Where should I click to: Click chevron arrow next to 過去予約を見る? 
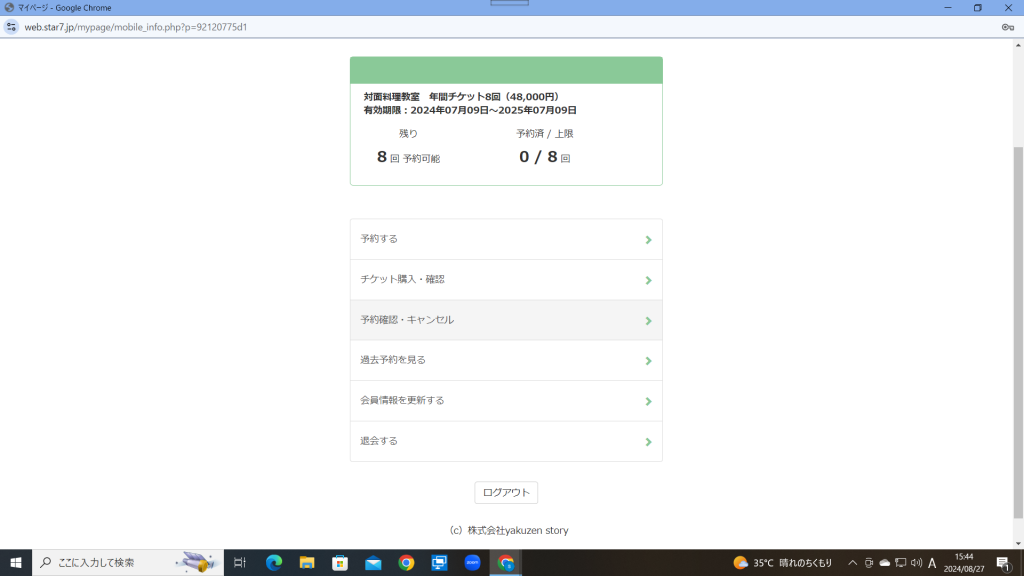648,360
